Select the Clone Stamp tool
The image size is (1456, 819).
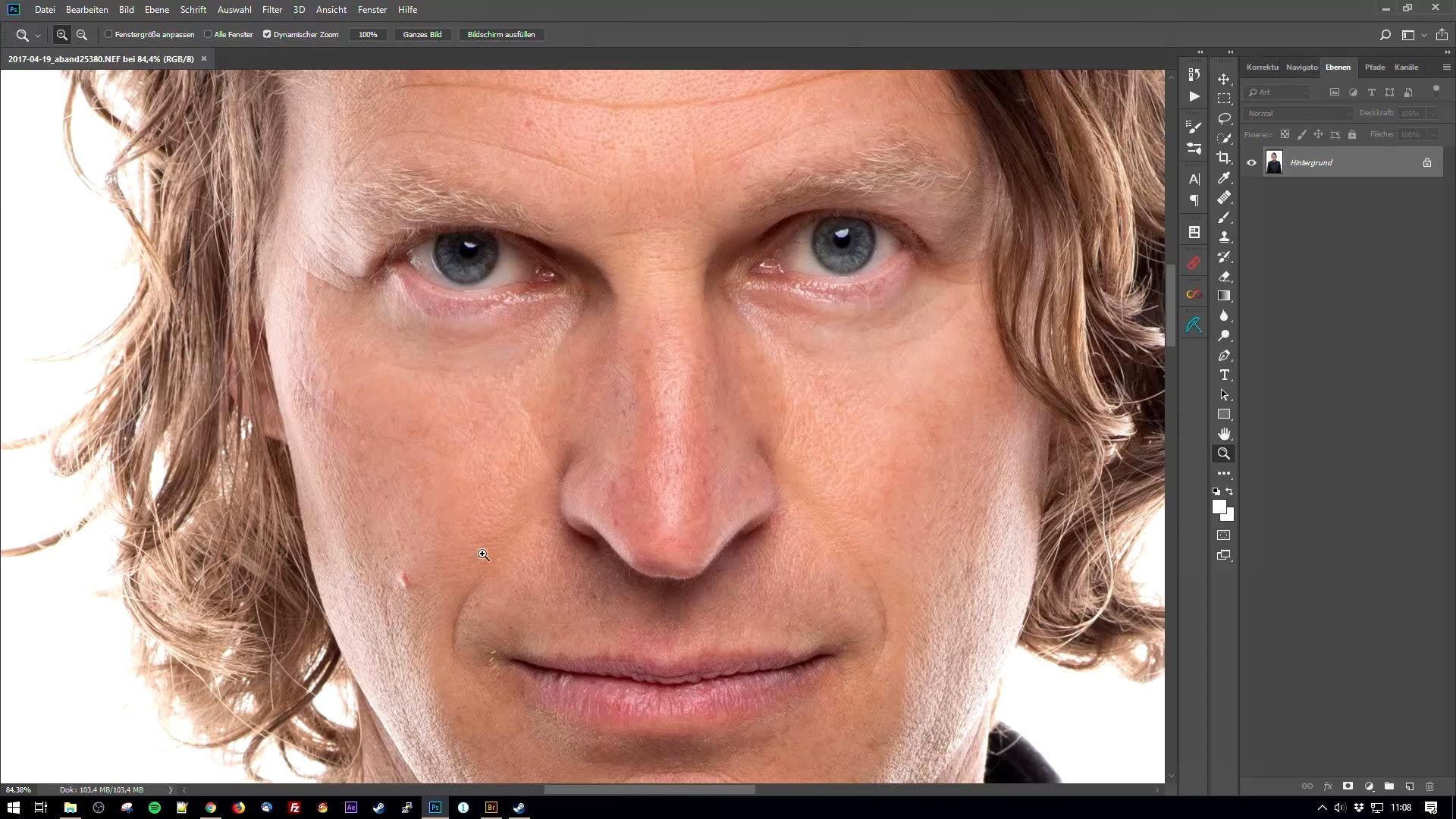coord(1224,237)
